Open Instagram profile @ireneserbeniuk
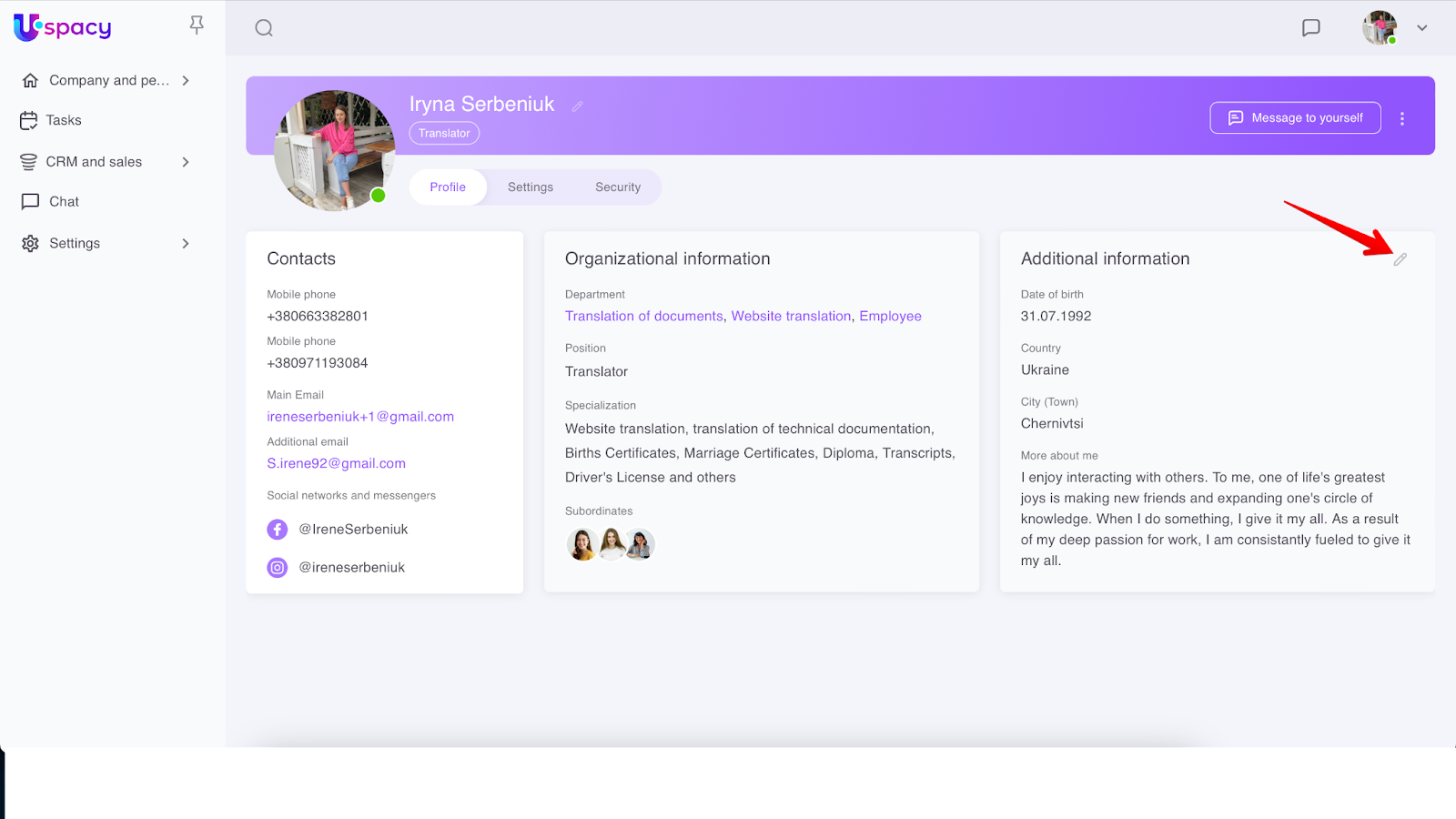Viewport: 1456px width, 819px height. [x=351, y=568]
